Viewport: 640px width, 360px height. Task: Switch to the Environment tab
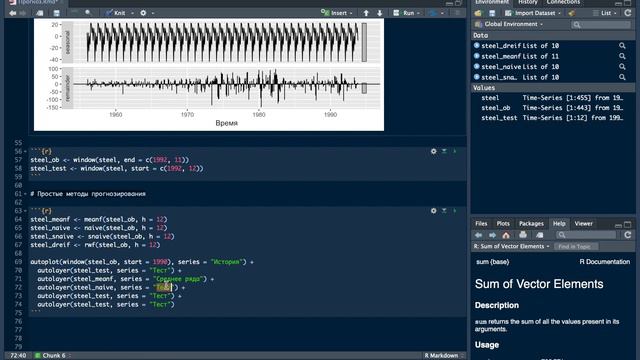tap(492, 2)
